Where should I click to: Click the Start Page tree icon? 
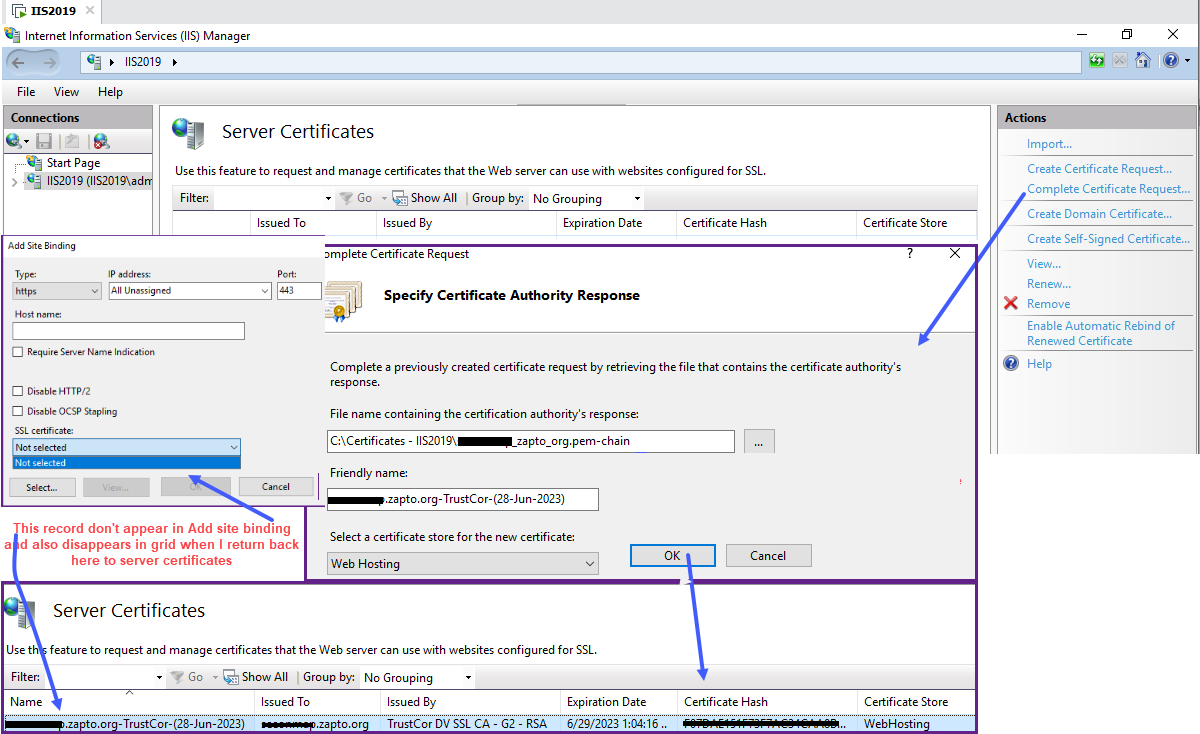(35, 162)
